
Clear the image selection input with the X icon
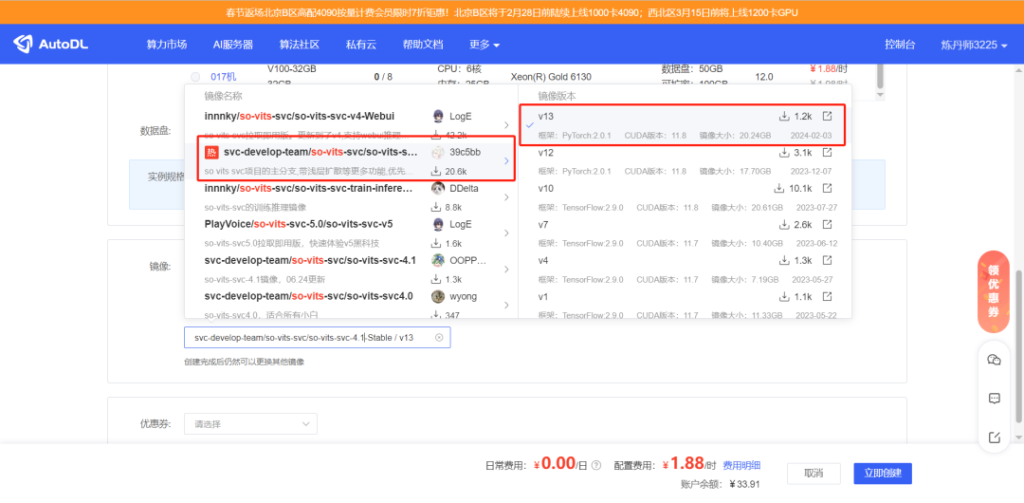[x=439, y=338]
